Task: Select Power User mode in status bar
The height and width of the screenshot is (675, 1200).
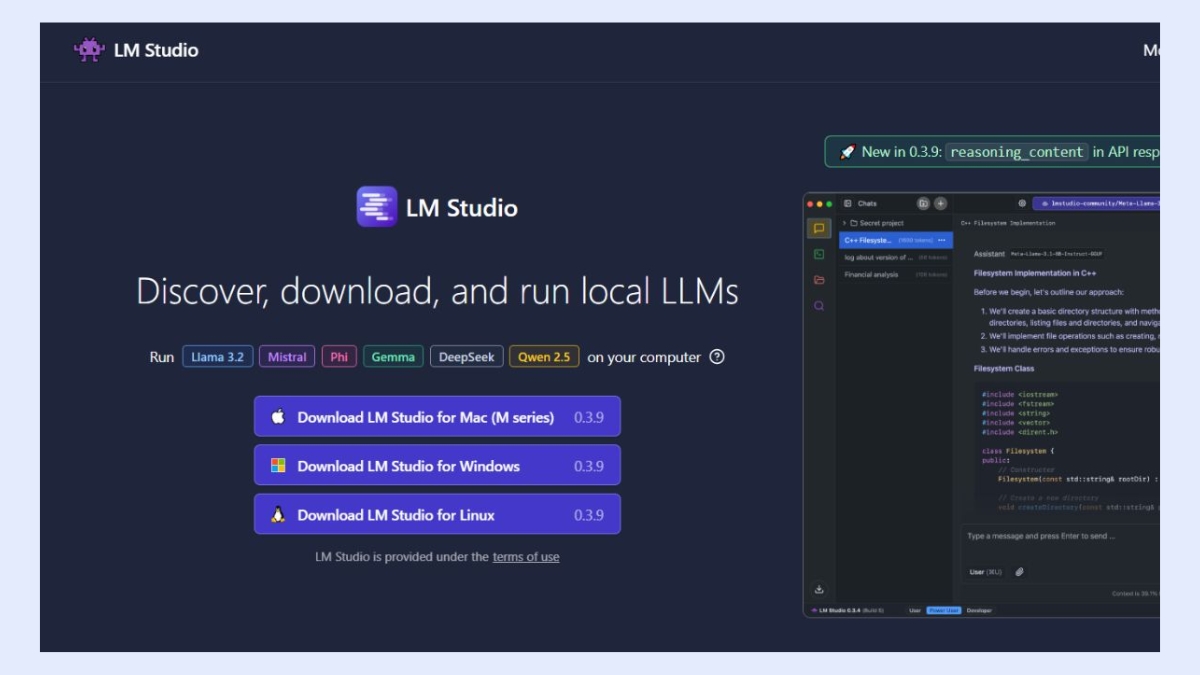Action: [943, 610]
